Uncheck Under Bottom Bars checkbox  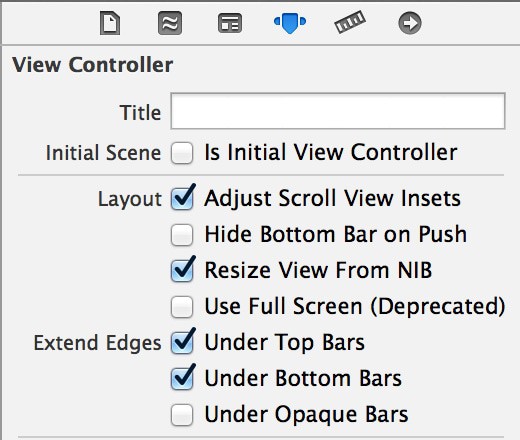tap(182, 379)
